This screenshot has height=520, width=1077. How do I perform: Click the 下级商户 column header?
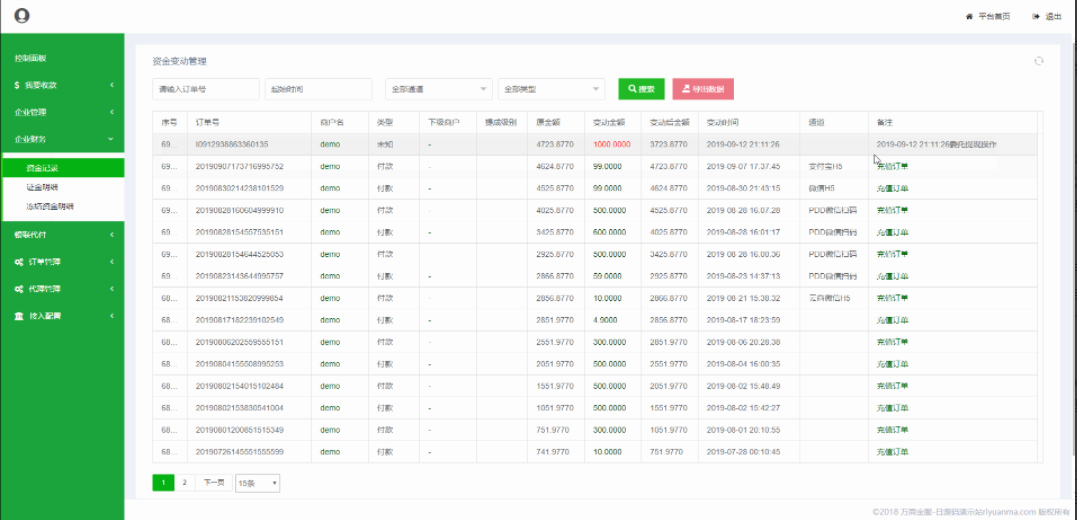(448, 122)
